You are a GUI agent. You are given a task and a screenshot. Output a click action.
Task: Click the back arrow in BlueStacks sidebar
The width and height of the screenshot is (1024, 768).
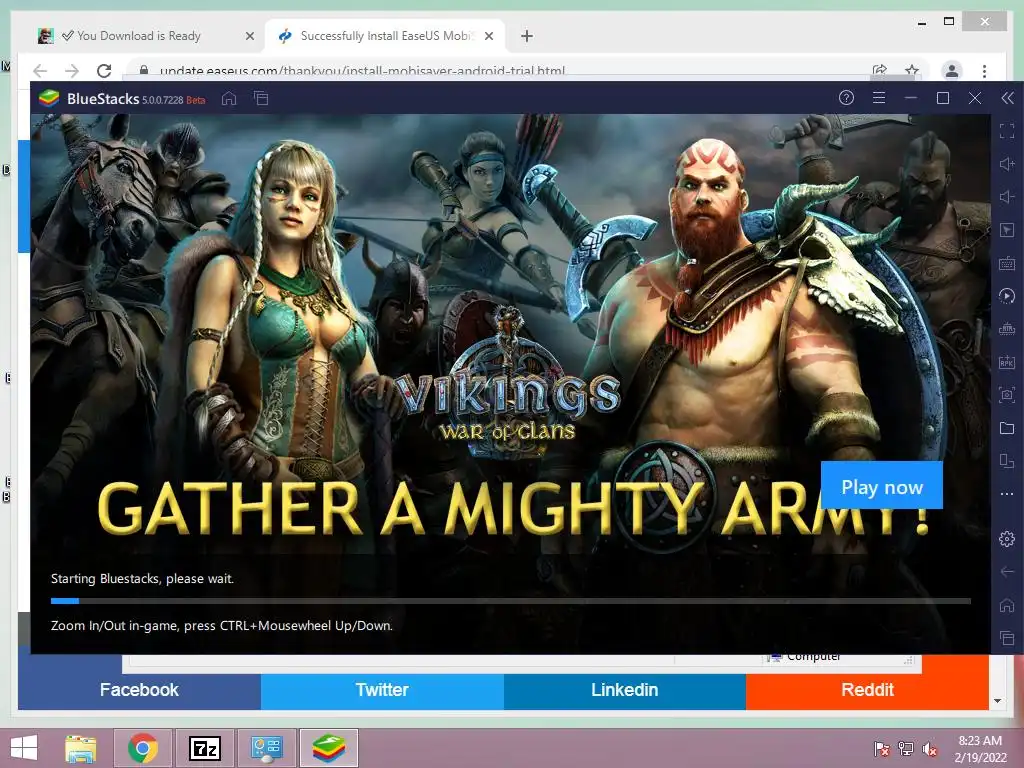(x=1007, y=571)
